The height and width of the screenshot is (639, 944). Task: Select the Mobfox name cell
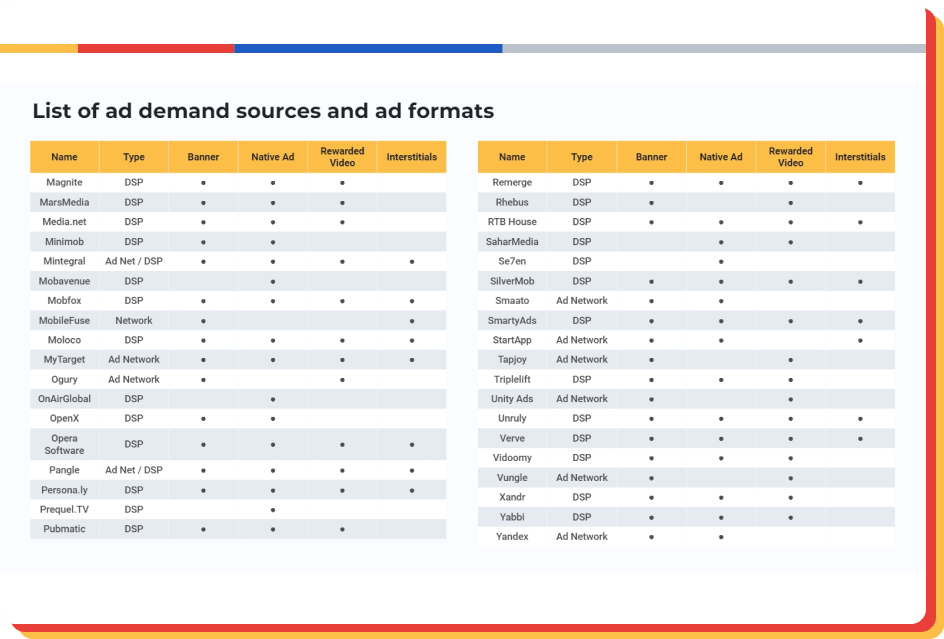tap(64, 301)
